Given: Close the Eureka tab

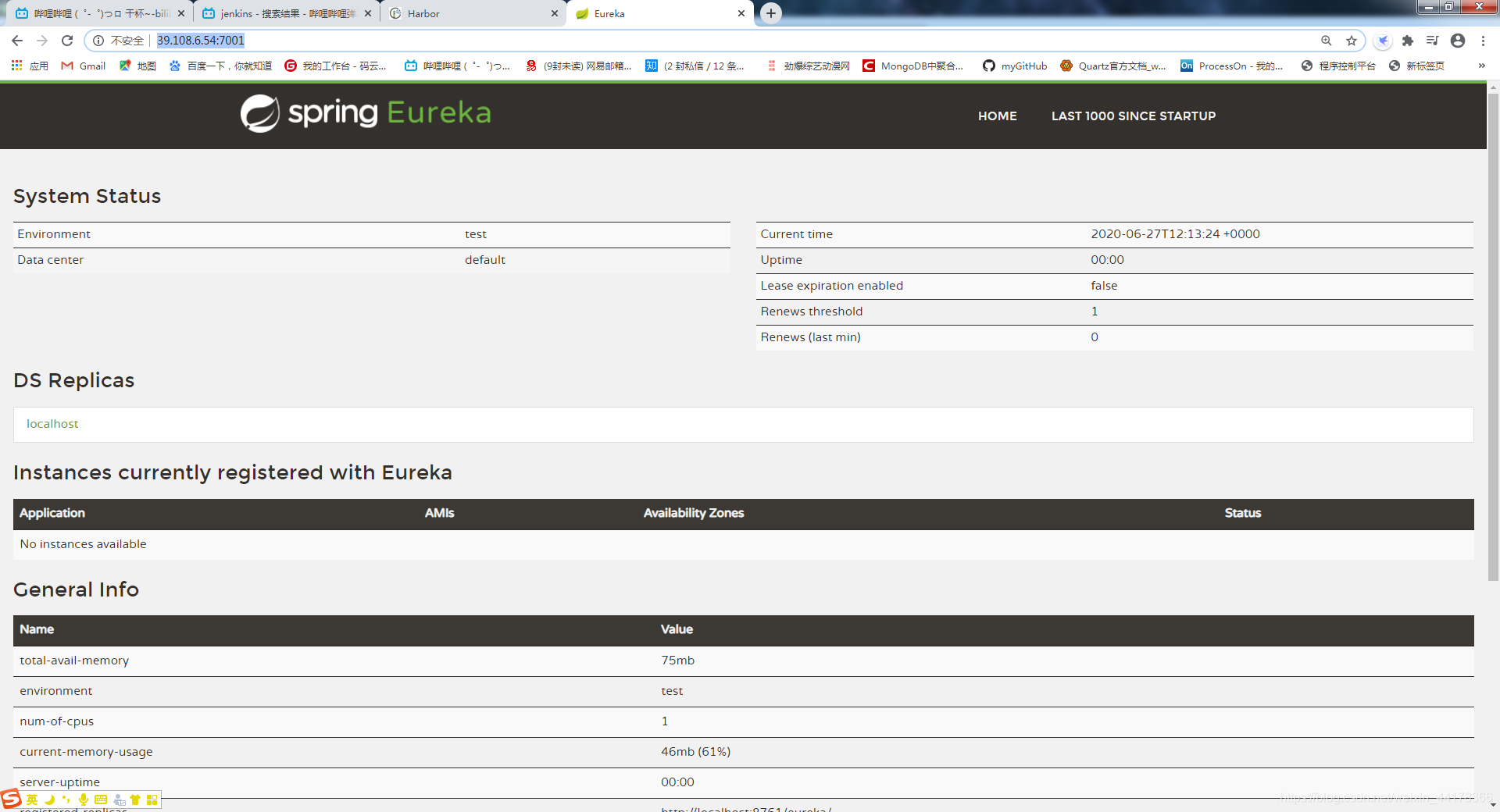Looking at the screenshot, I should coord(741,13).
